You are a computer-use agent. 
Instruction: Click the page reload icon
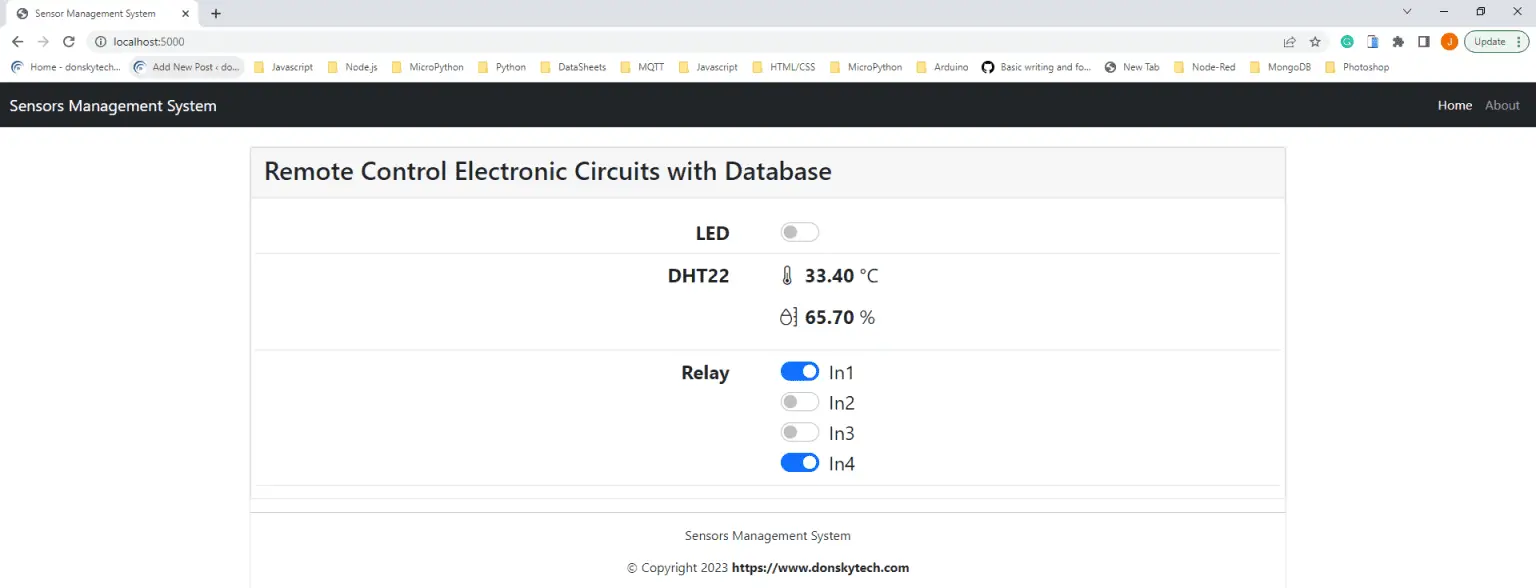pos(68,41)
